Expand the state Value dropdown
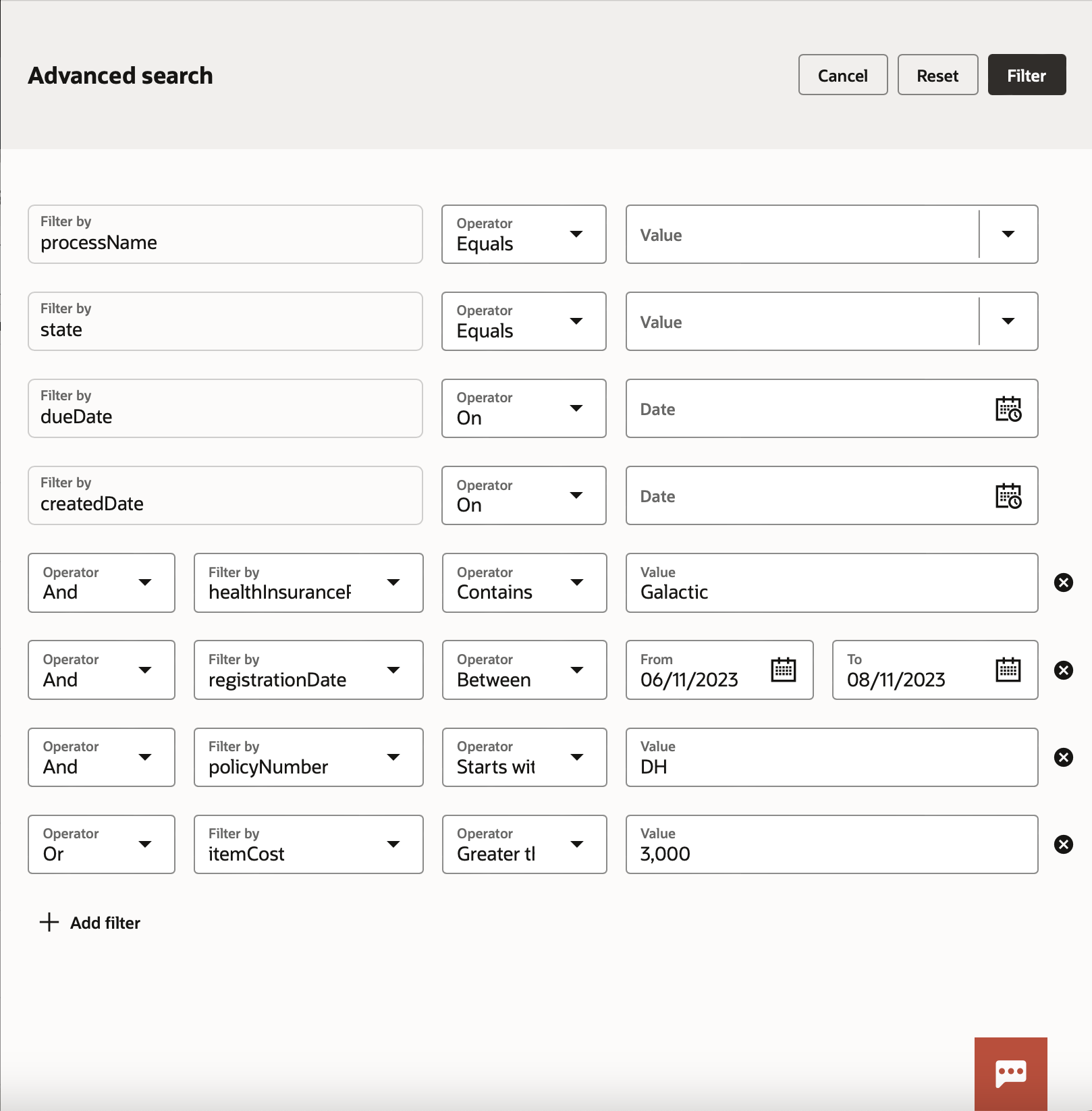 click(x=1008, y=321)
